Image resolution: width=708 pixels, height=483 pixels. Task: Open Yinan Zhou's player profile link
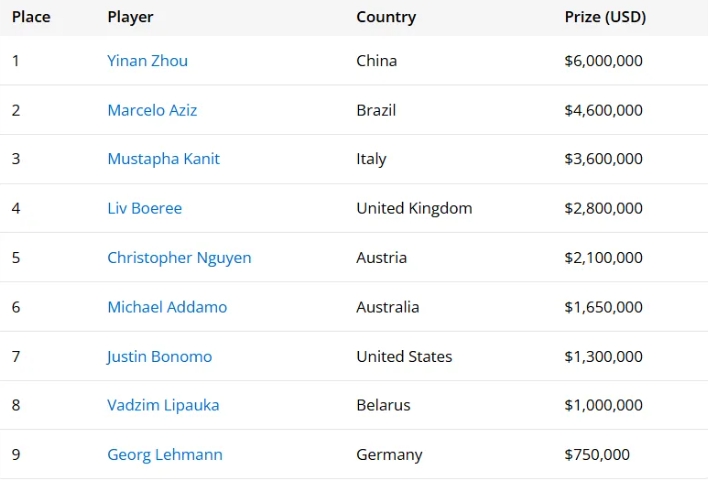click(x=147, y=61)
